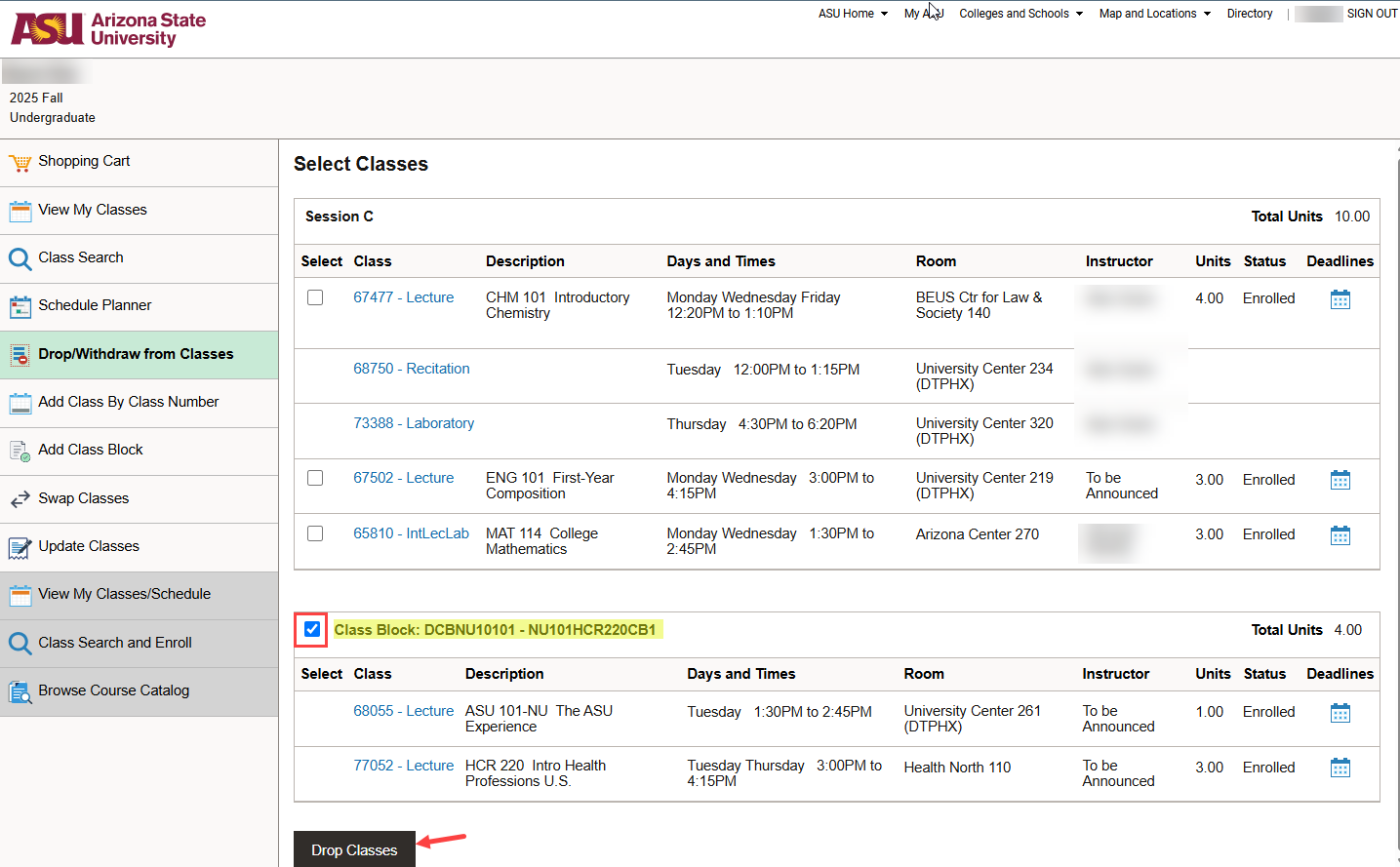
Task: Uncheck the Class Block DCBNU10101 checkbox
Action: click(312, 629)
